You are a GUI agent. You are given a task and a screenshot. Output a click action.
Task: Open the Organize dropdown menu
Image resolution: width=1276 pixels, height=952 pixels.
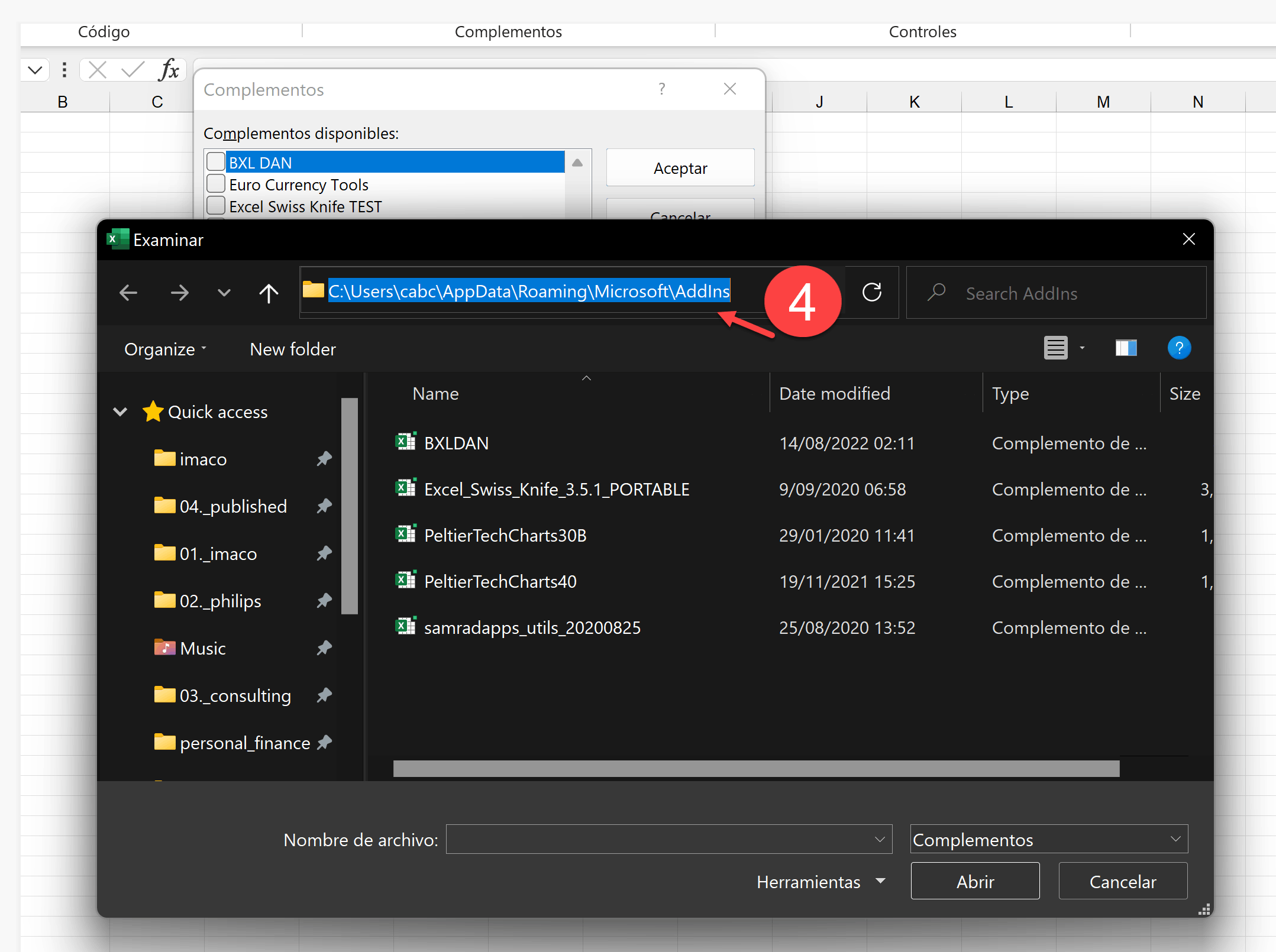(165, 349)
